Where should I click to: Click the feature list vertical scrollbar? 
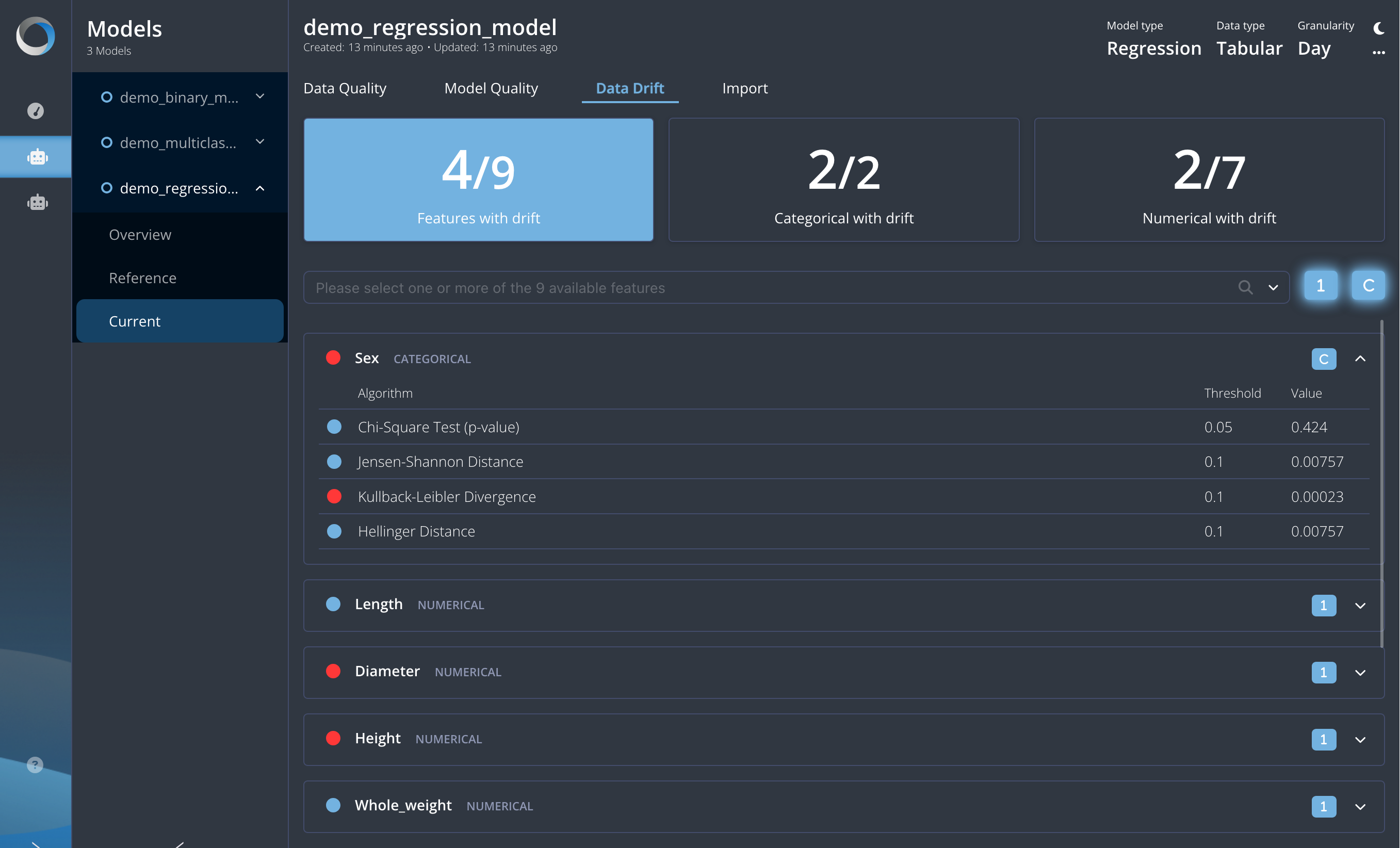(1381, 483)
